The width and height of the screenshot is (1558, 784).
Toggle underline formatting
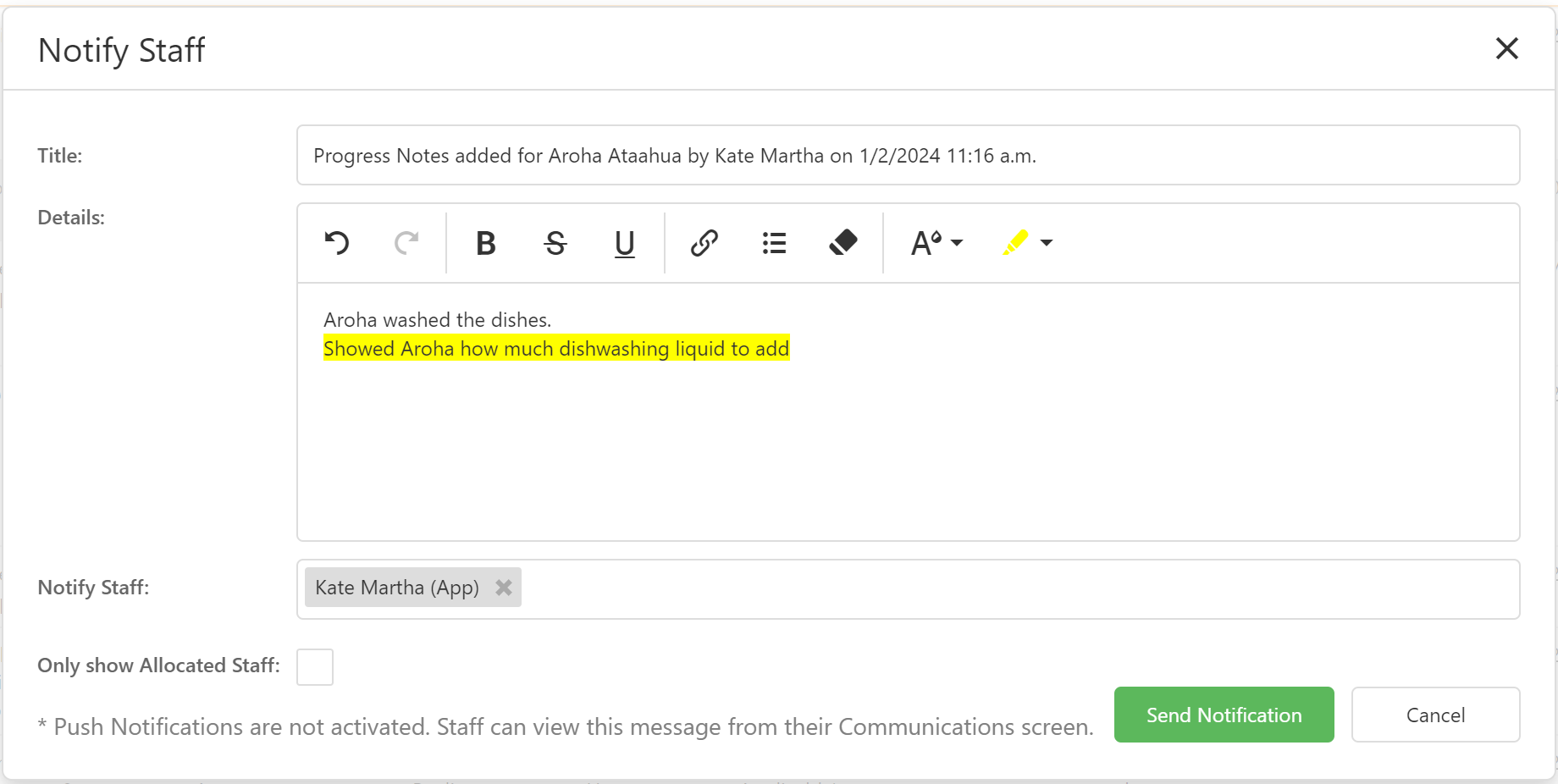tap(625, 243)
